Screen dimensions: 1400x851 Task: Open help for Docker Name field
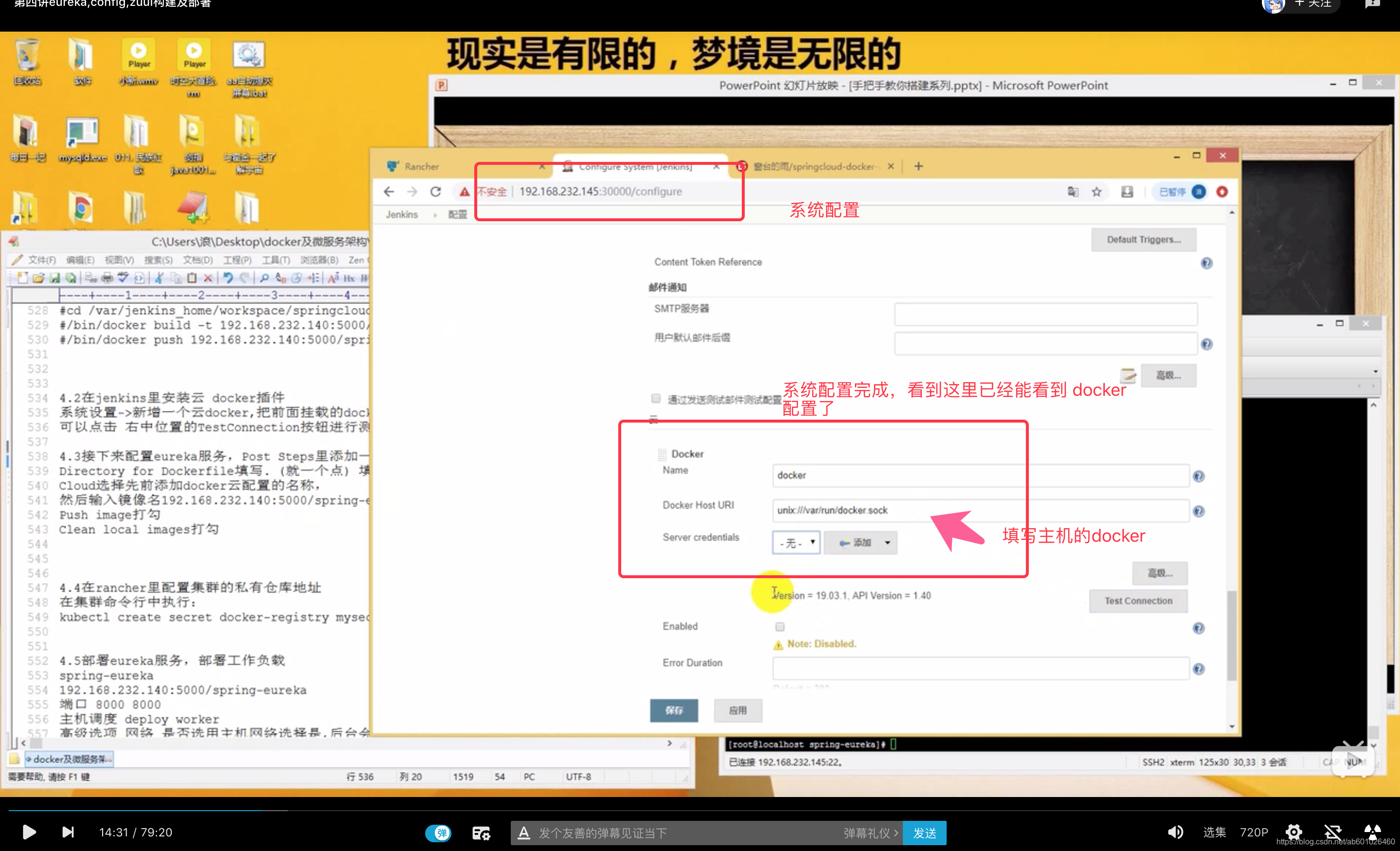click(x=1199, y=476)
